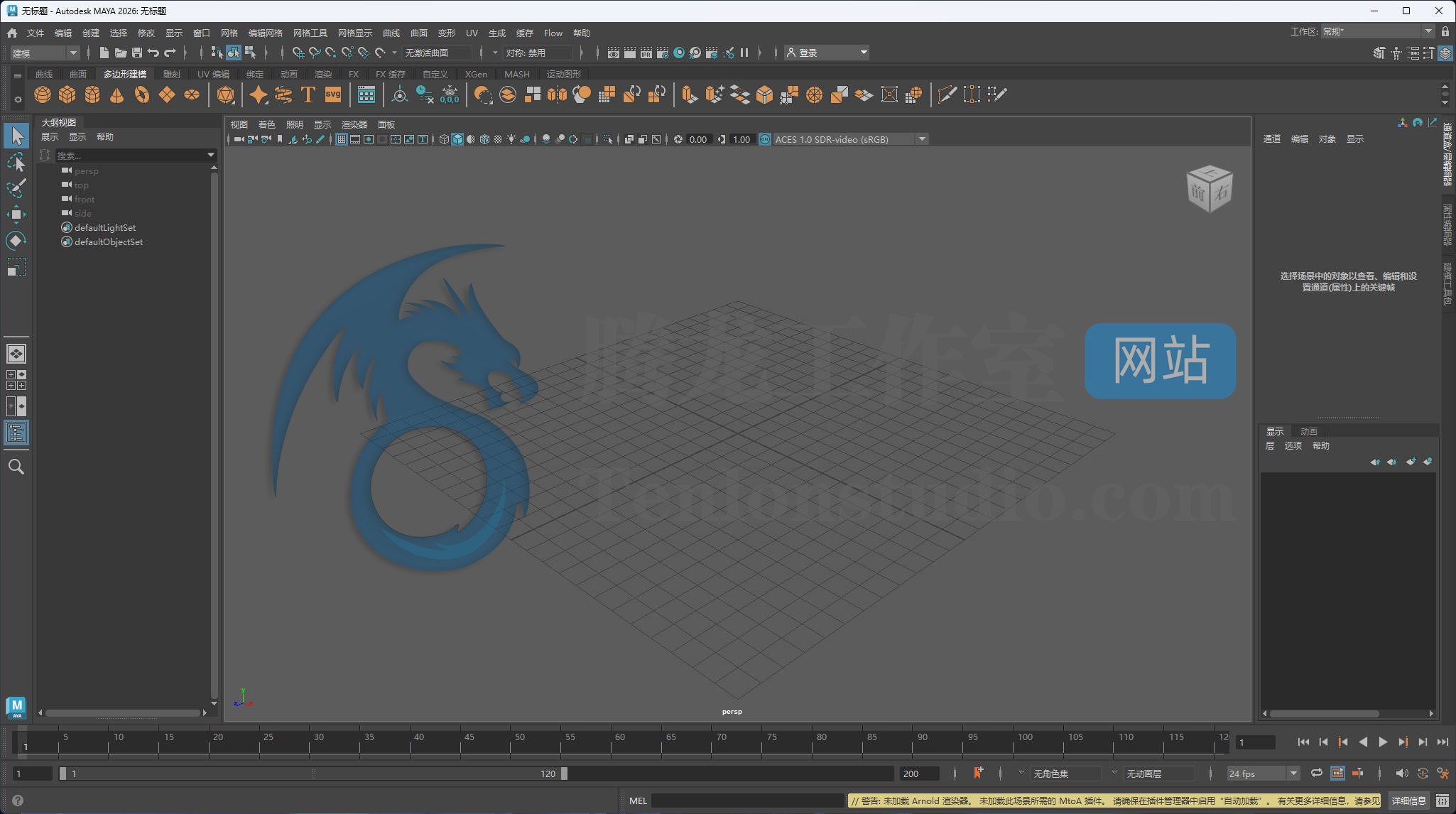Open the viewport 着色 menu
Screen dimensions: 1456x814
pyautogui.click(x=266, y=124)
